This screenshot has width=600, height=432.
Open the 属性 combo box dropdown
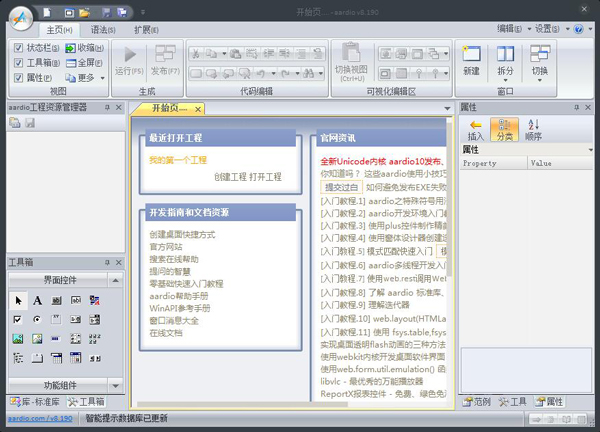click(590, 150)
